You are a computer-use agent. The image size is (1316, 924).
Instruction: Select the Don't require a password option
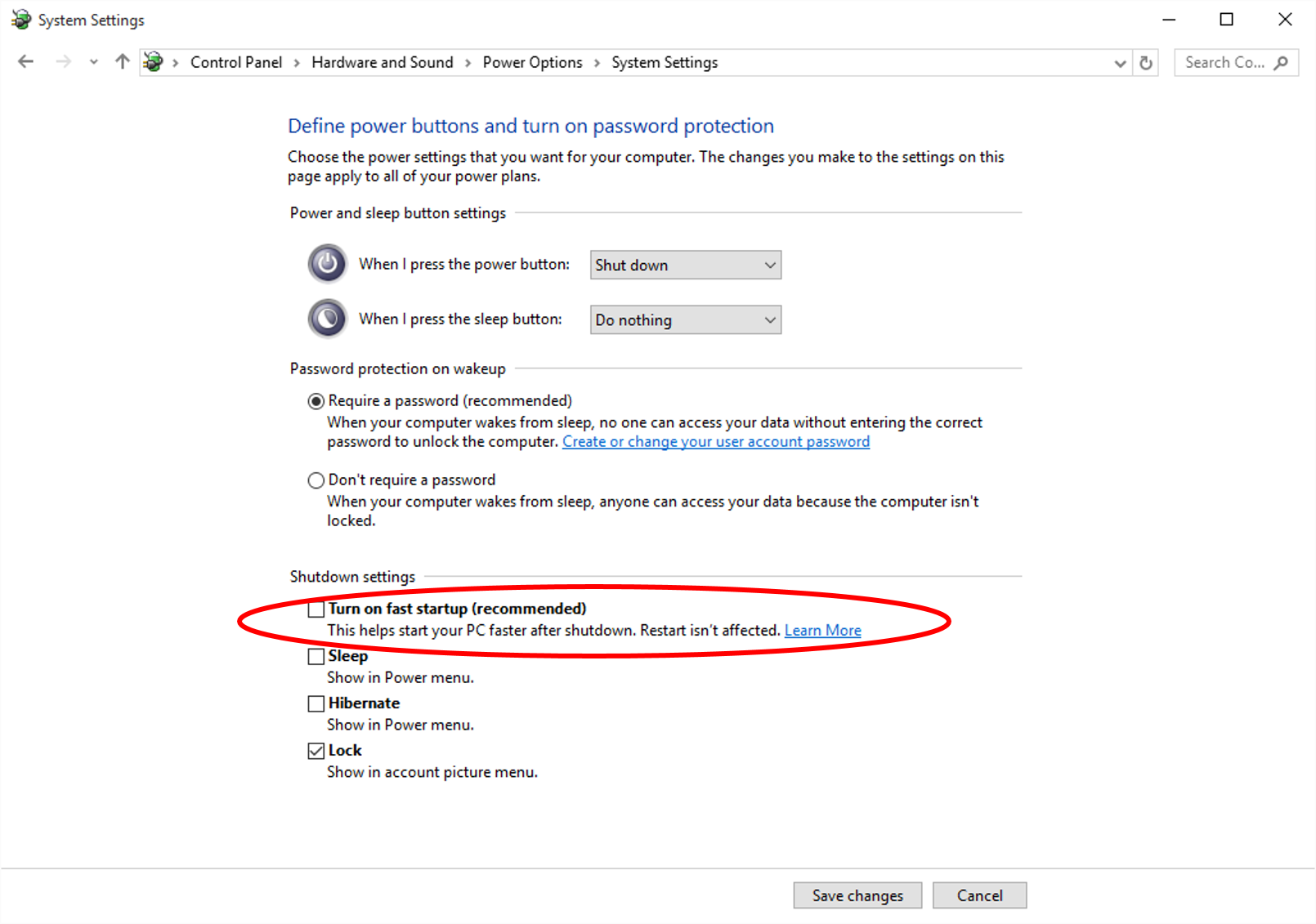(316, 480)
